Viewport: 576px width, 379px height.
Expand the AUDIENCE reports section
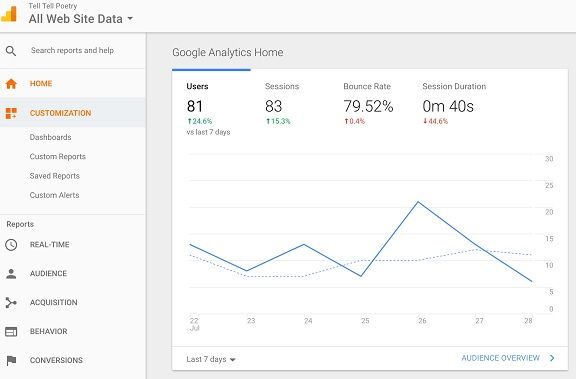tap(48, 274)
